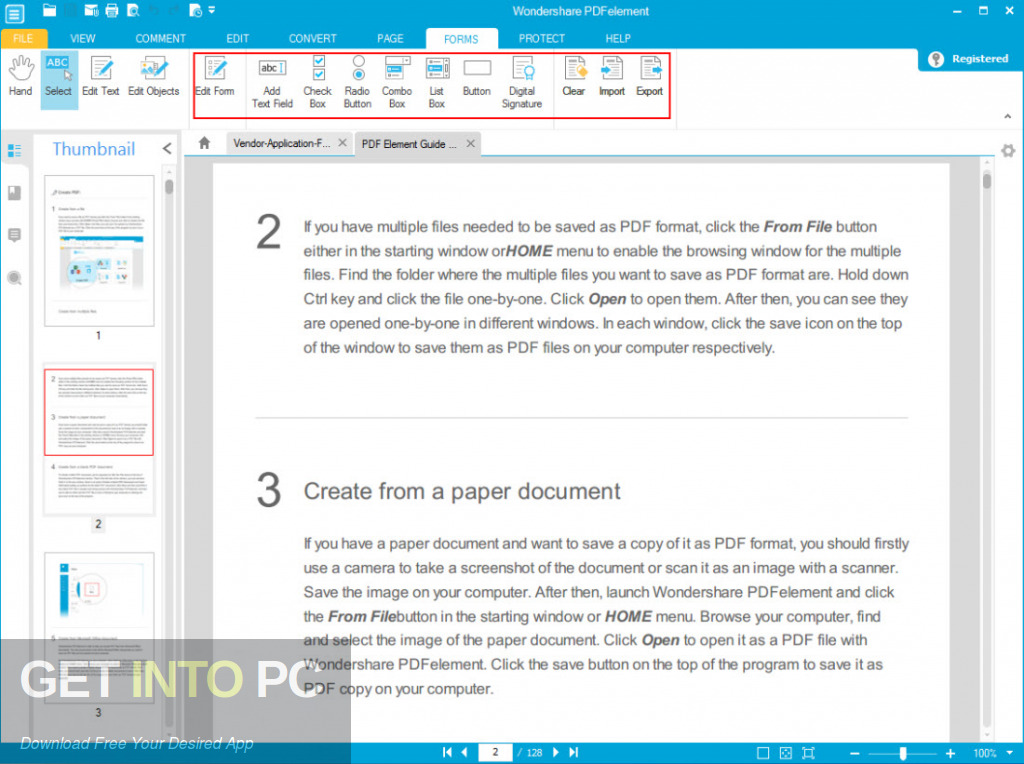1024x764 pixels.
Task: Switch to the PROTECT tab
Action: tap(542, 39)
